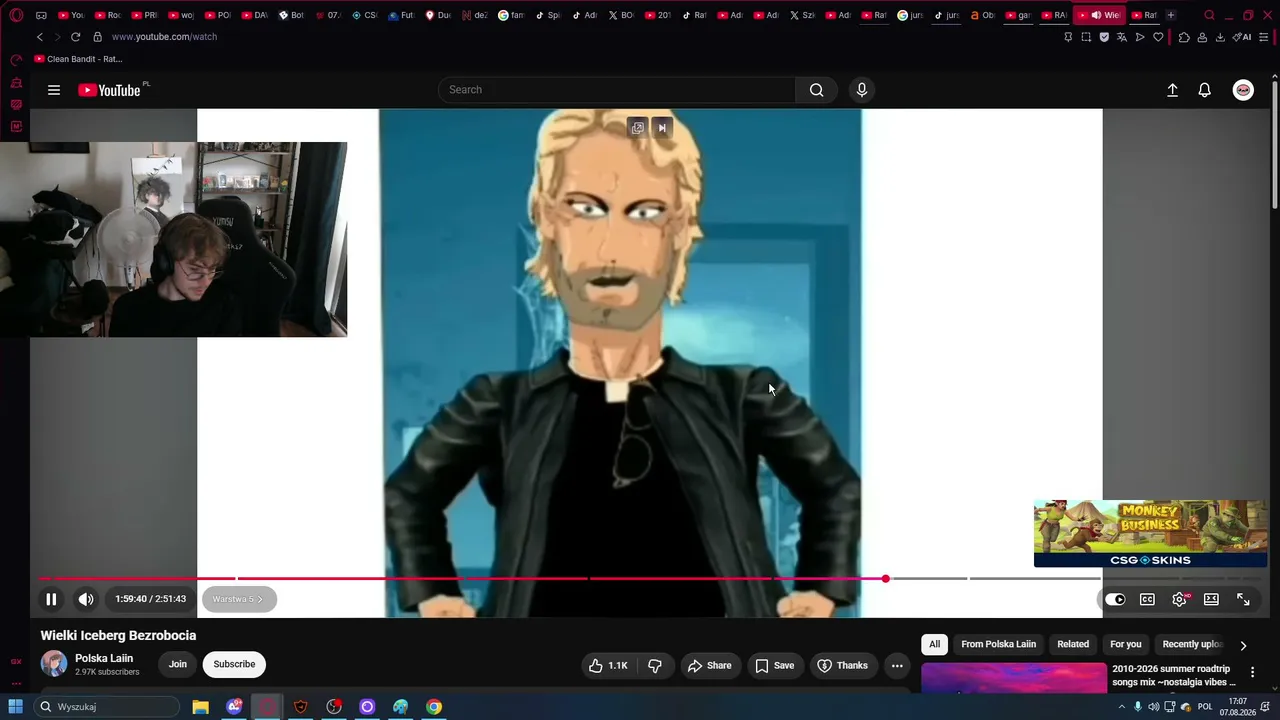Save the video to a playlist
1280x720 pixels.
(x=774, y=665)
